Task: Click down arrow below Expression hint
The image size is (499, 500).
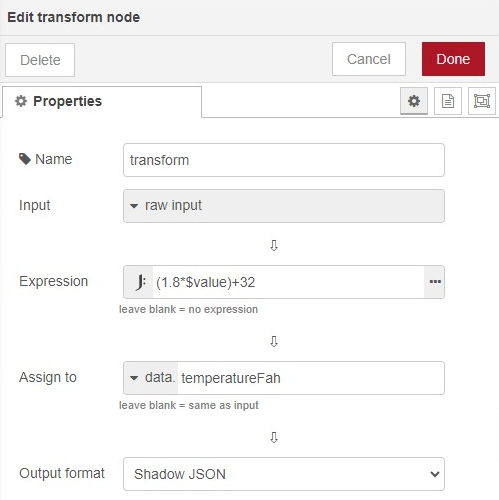Action: click(274, 341)
